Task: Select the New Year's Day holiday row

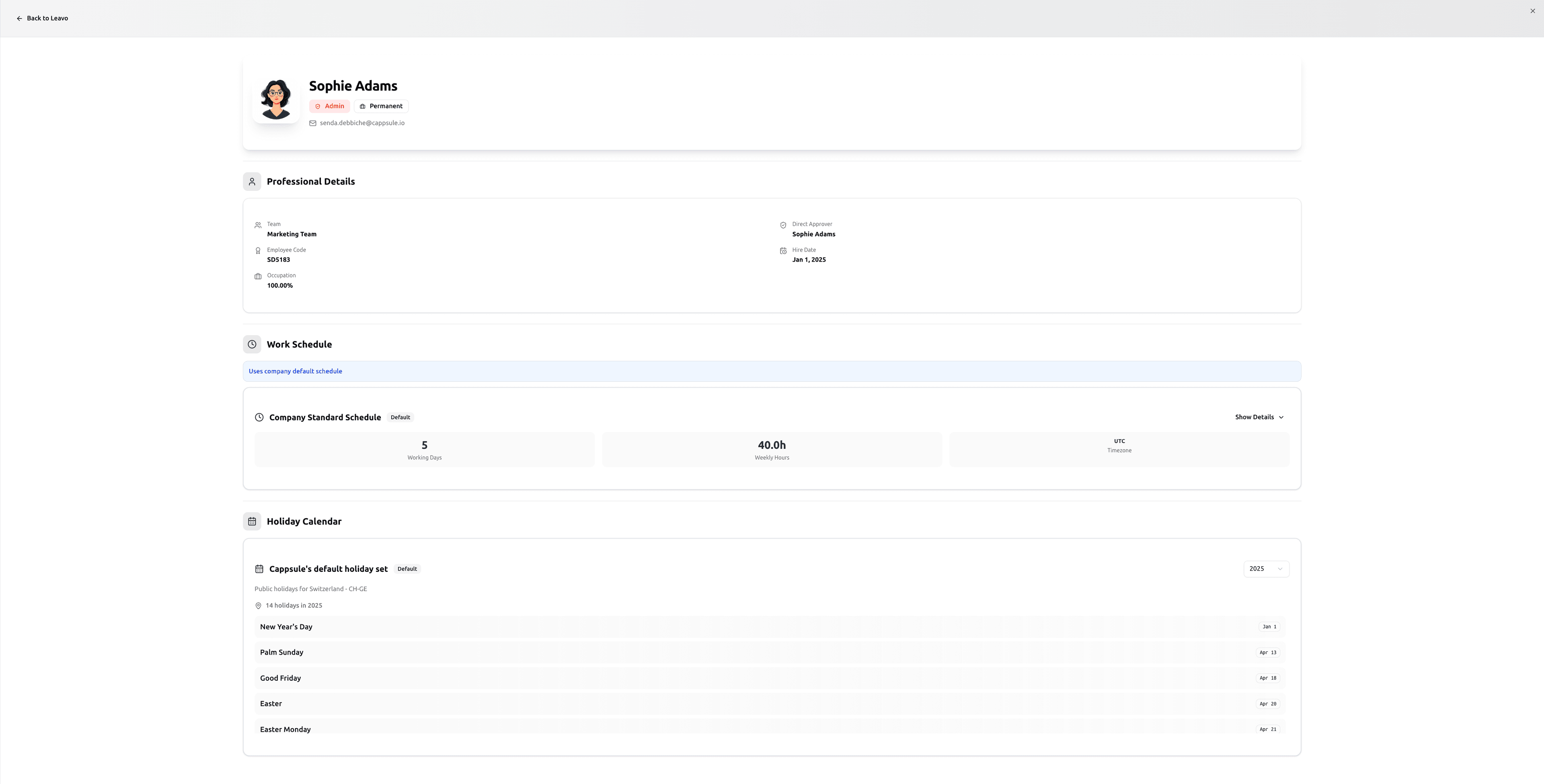Action: pos(770,627)
